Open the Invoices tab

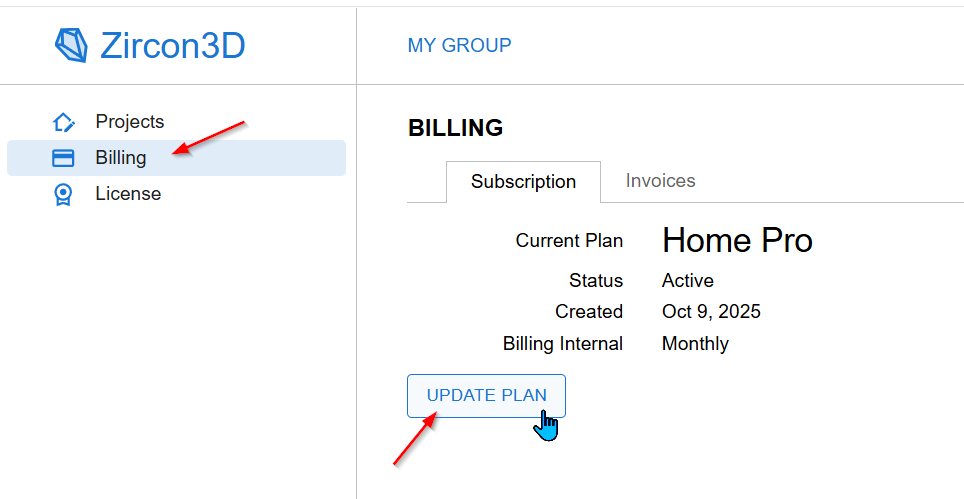[x=660, y=181]
